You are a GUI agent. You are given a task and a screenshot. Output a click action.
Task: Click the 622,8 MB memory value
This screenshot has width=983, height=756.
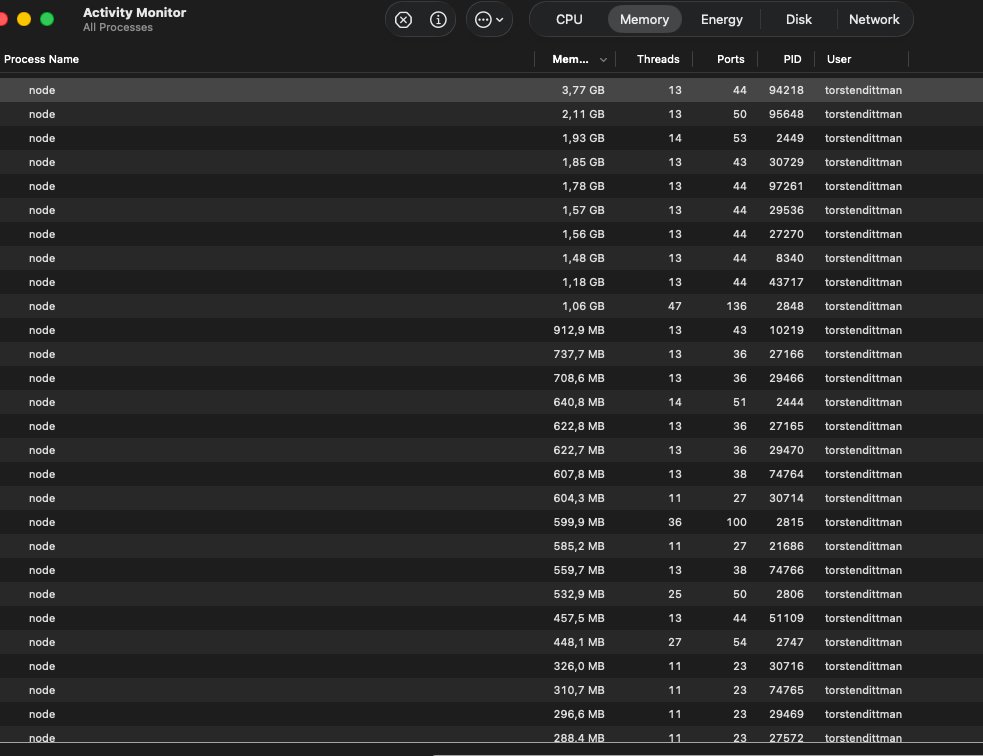click(x=579, y=426)
